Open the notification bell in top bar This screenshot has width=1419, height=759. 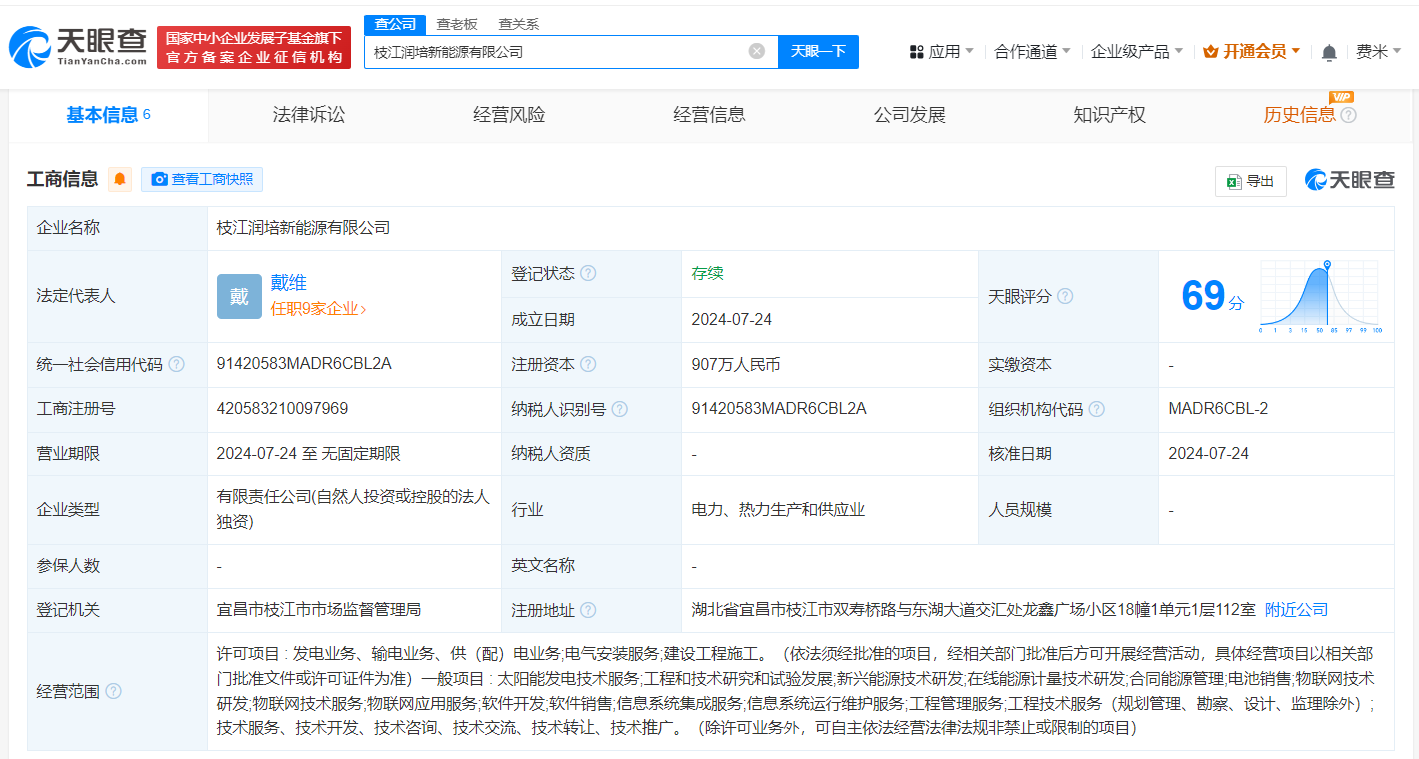pyautogui.click(x=1330, y=51)
